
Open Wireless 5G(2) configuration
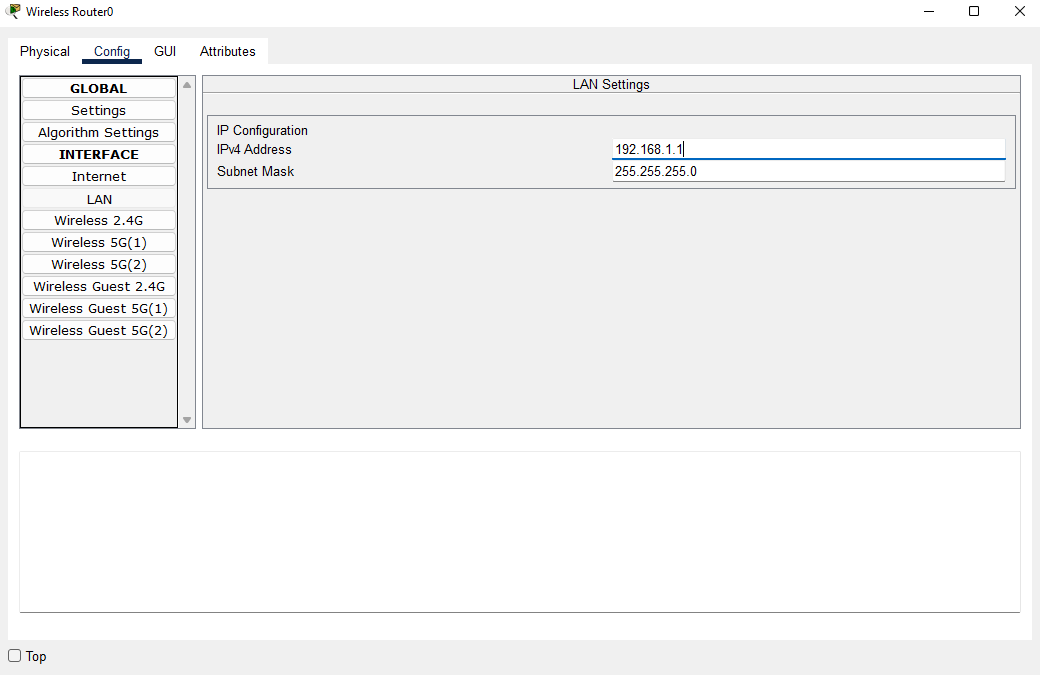(98, 264)
